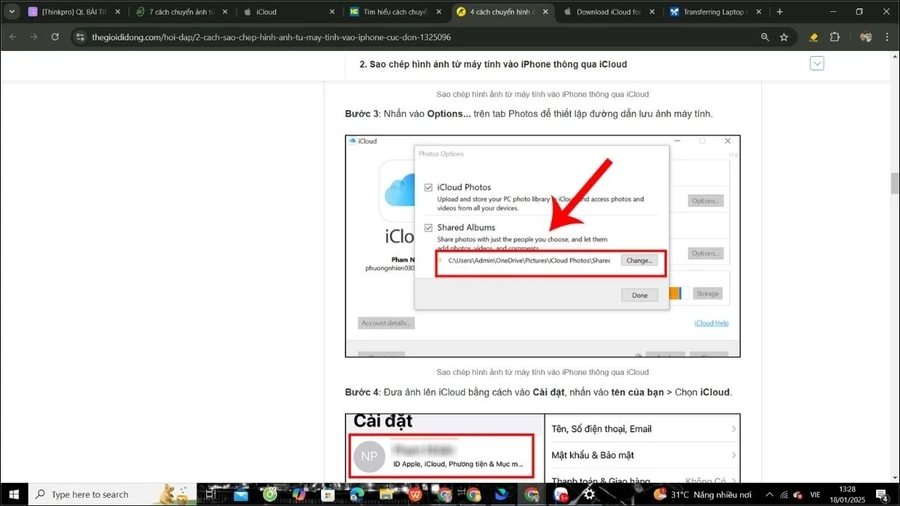The width and height of the screenshot is (900, 506).
Task: Open Task View on the taskbar
Action: click(x=211, y=494)
